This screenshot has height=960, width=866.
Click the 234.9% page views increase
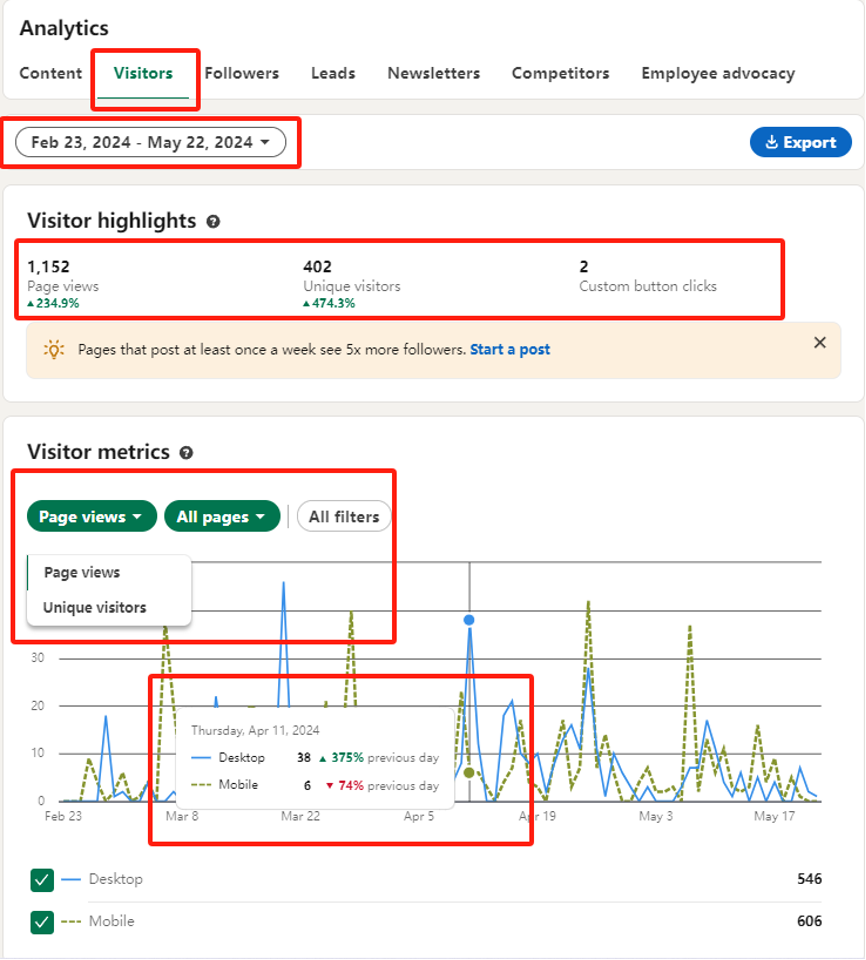click(x=53, y=303)
